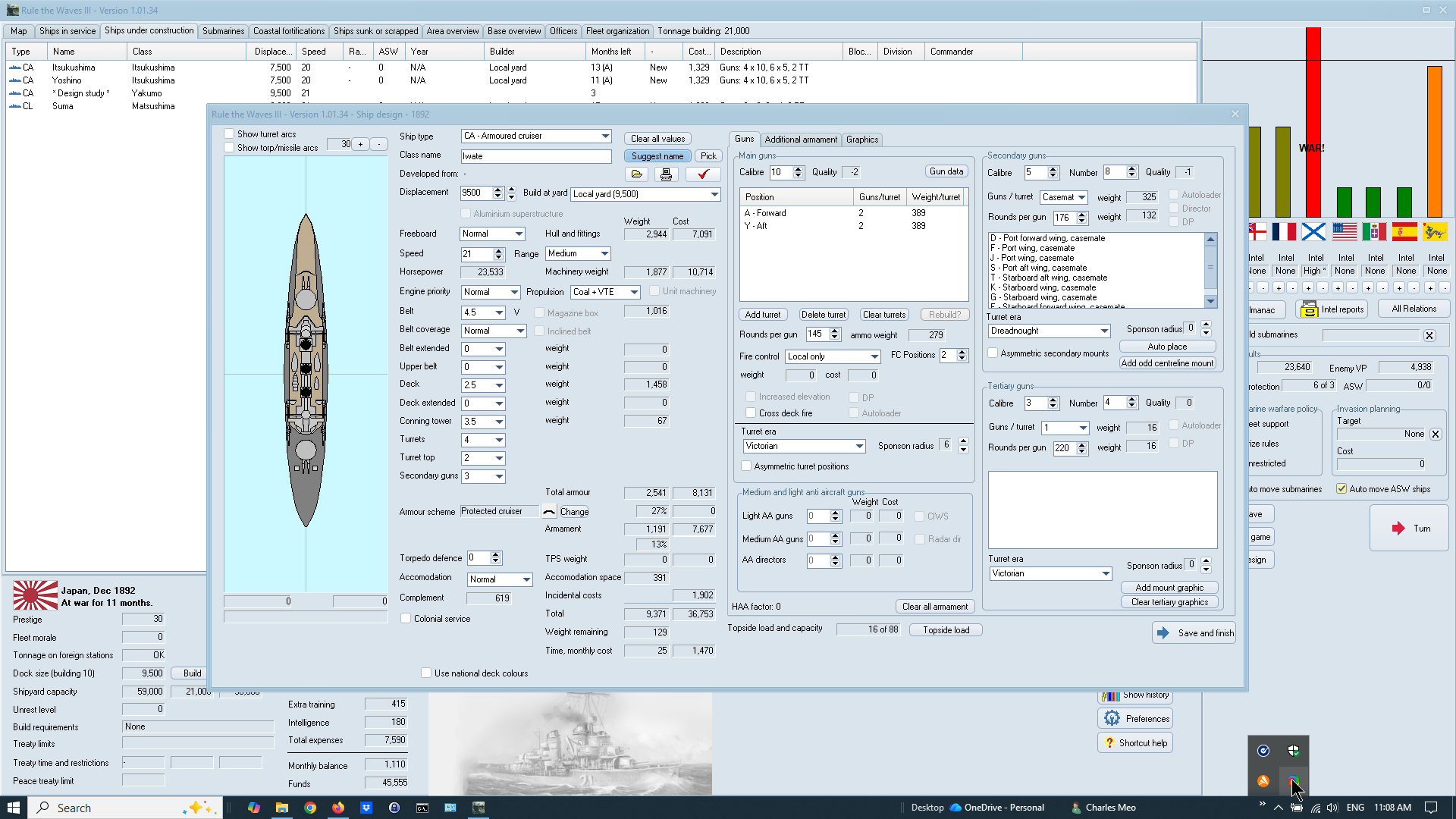Open Ships in service tab
Screen dimensions: 1456x819
[67, 31]
